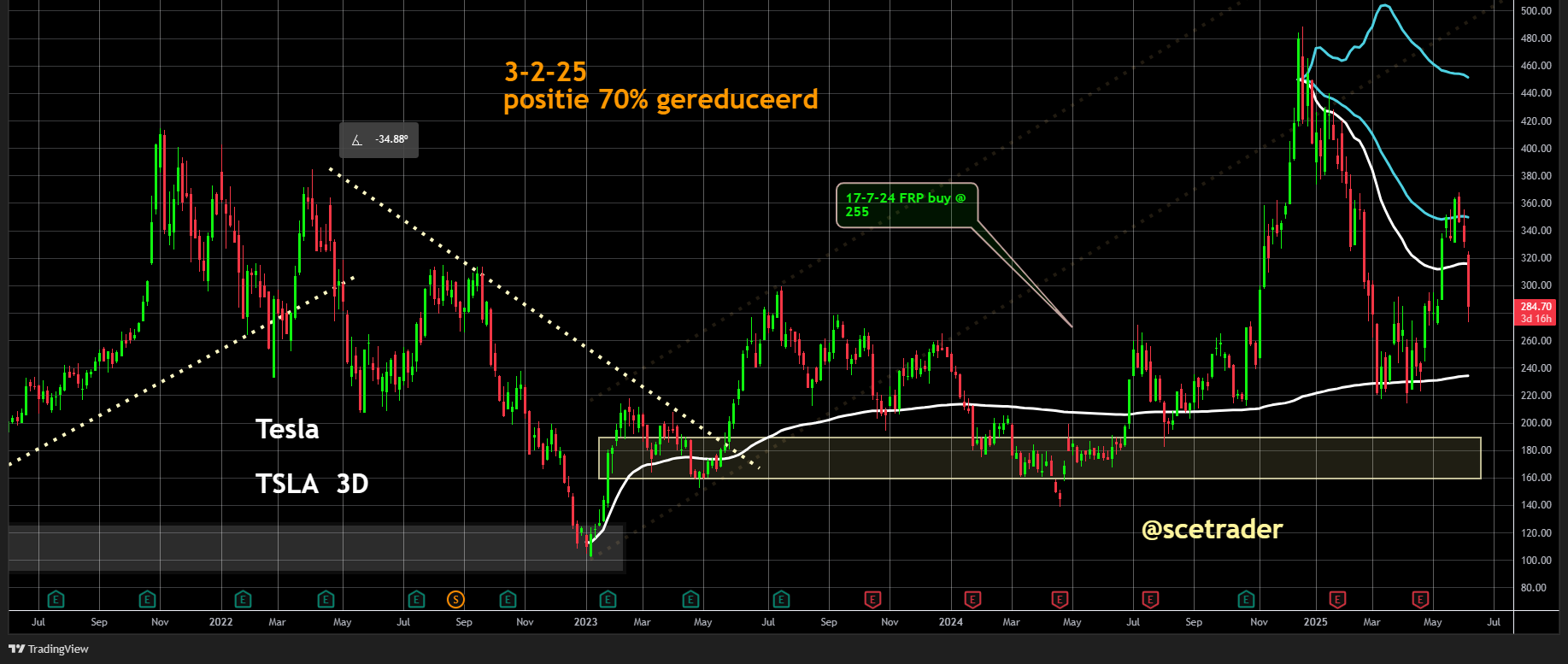Open the green earnings marker just after the 2023 label
The height and width of the screenshot is (664, 1568).
(x=608, y=599)
